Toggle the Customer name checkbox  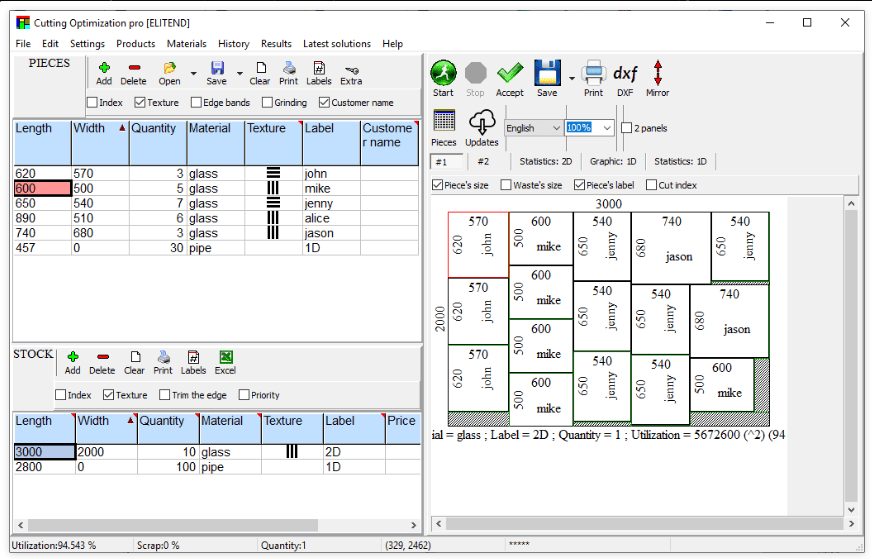click(324, 102)
